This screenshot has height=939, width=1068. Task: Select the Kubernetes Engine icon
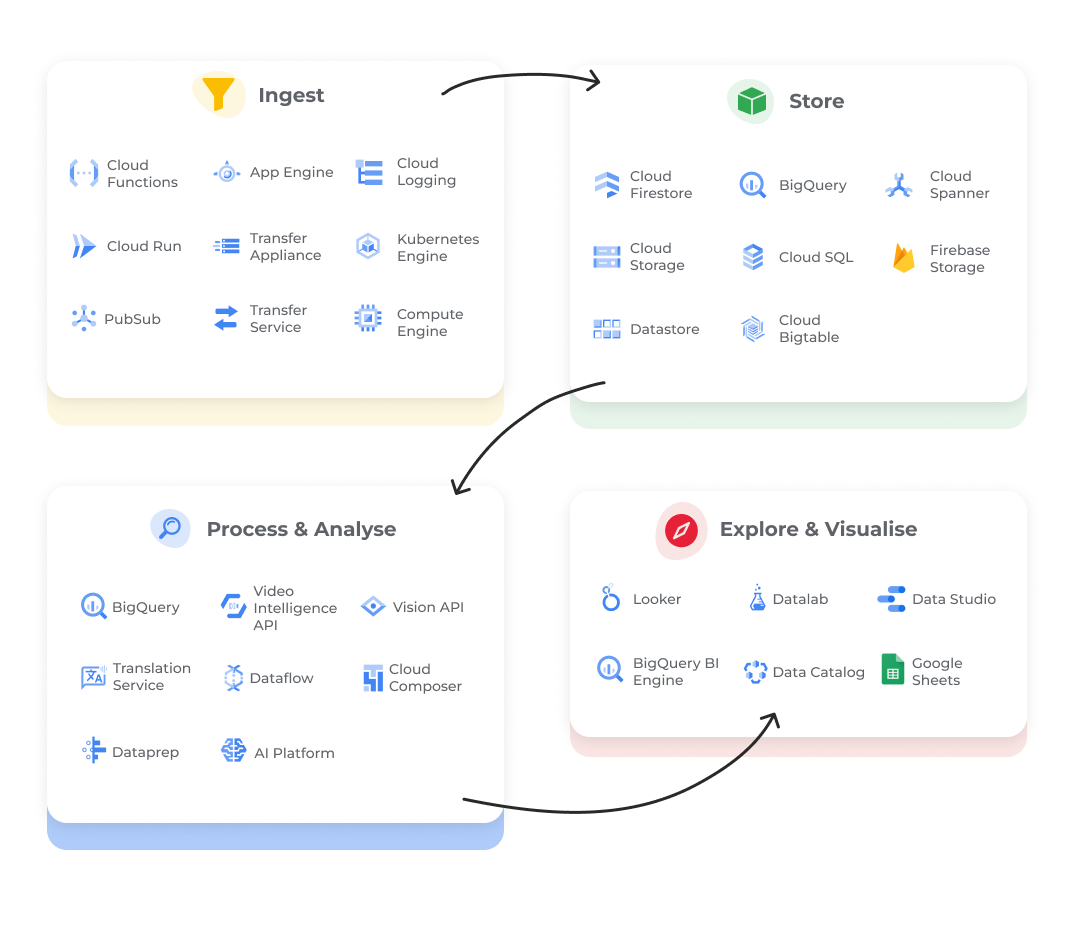tap(368, 246)
